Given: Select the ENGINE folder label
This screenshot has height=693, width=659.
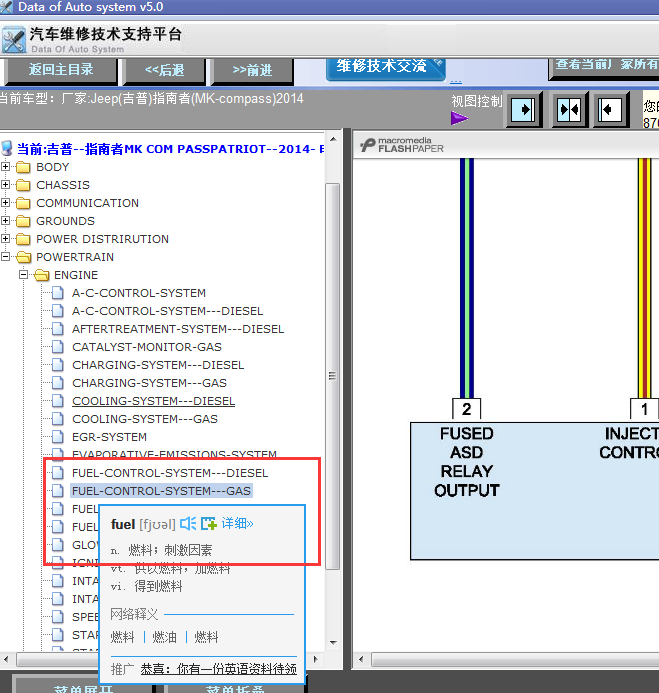Looking at the screenshot, I should [x=76, y=275].
